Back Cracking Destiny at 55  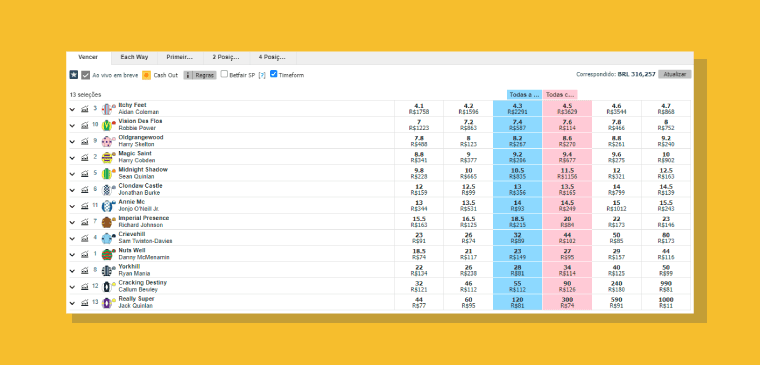[x=517, y=286]
